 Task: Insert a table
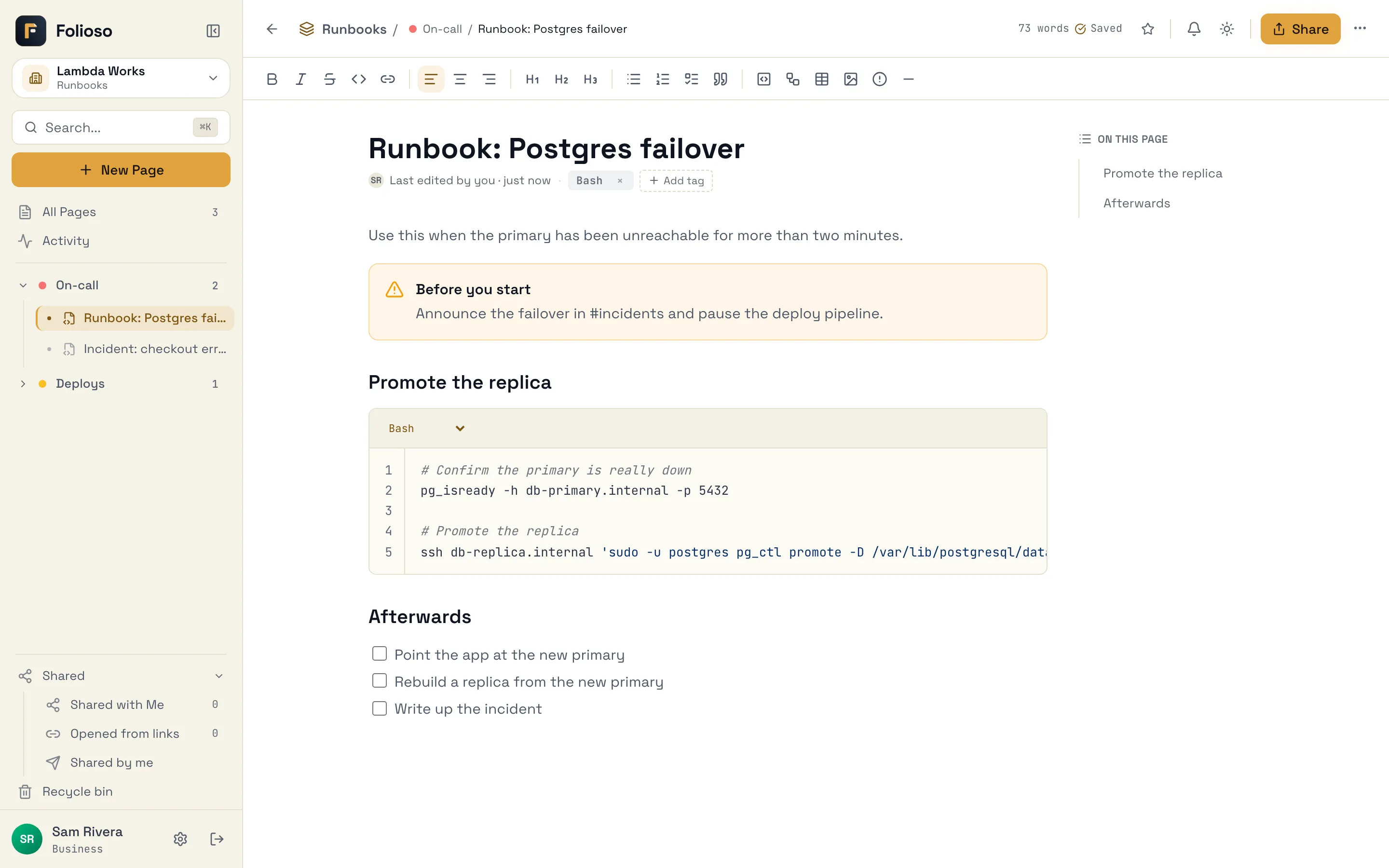pos(821,79)
